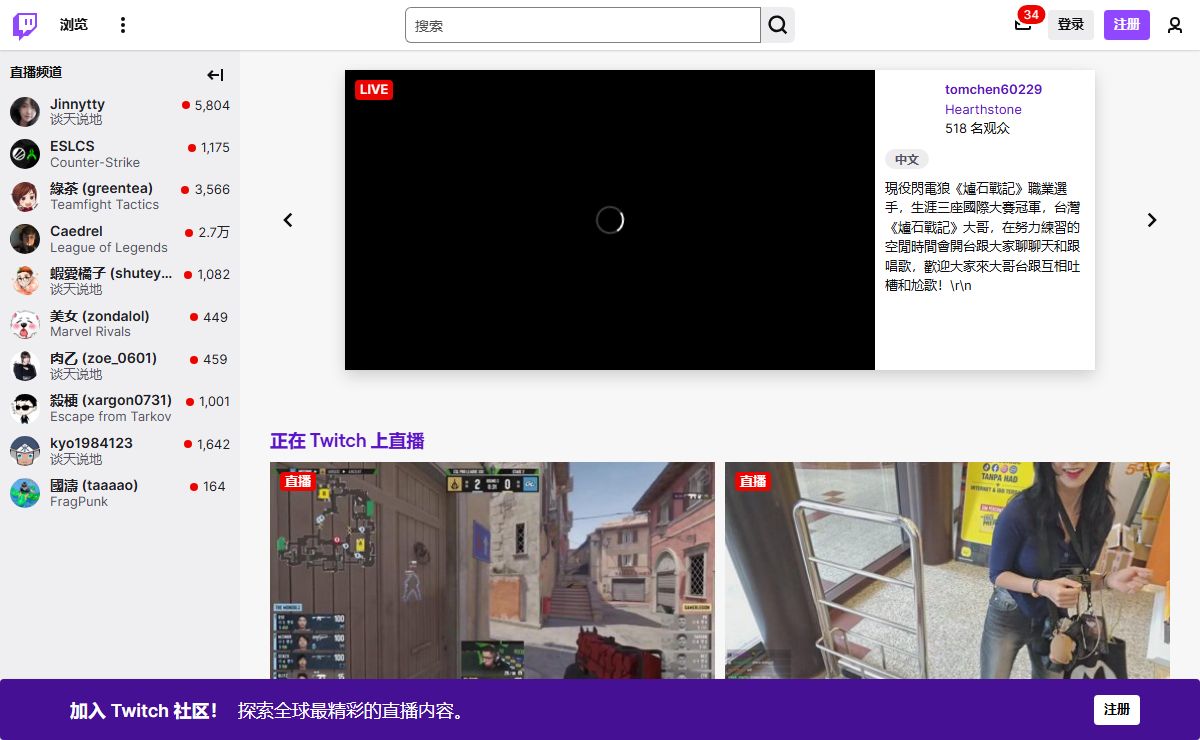Click the FragPunk category text
Image resolution: width=1200 pixels, height=740 pixels.
tap(79, 501)
